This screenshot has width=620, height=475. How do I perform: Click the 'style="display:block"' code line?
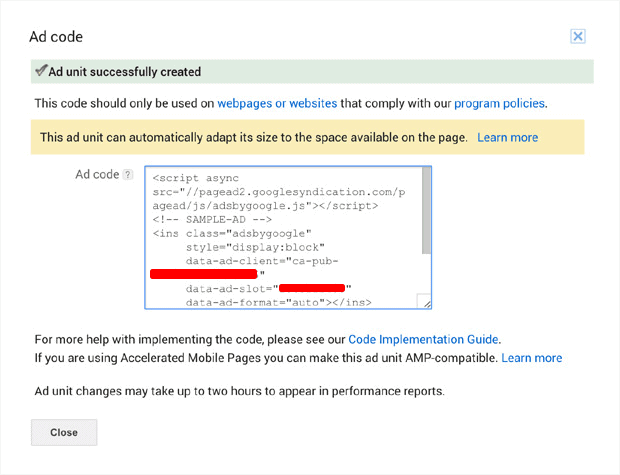(x=255, y=247)
